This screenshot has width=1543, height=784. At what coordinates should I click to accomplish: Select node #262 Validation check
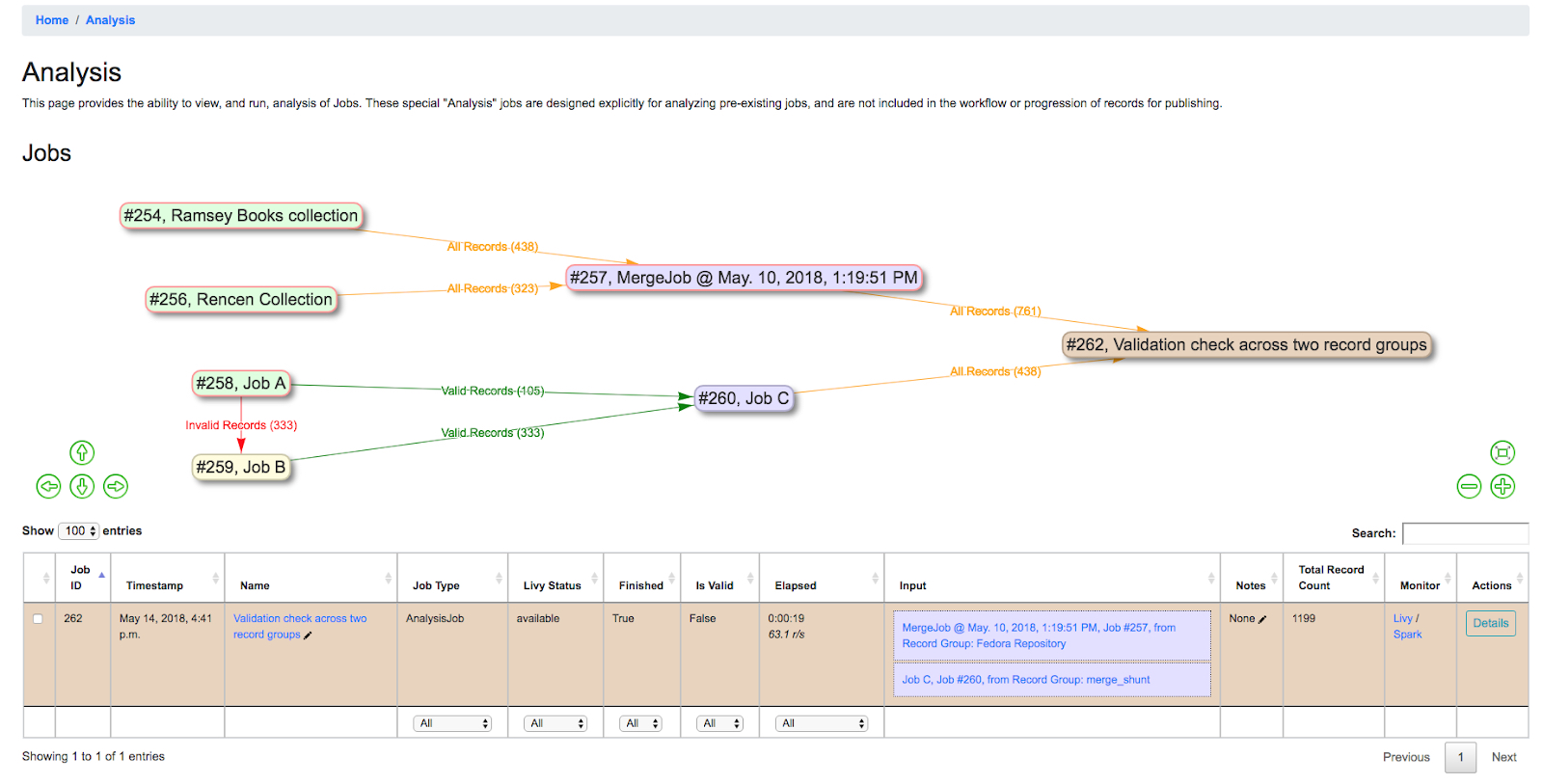click(1246, 345)
